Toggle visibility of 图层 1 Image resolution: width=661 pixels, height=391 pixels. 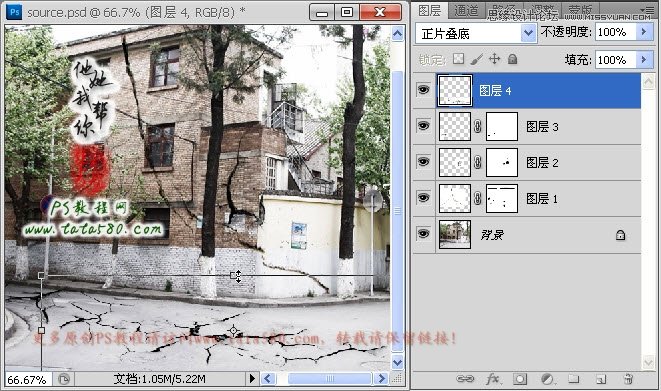pyautogui.click(x=423, y=197)
